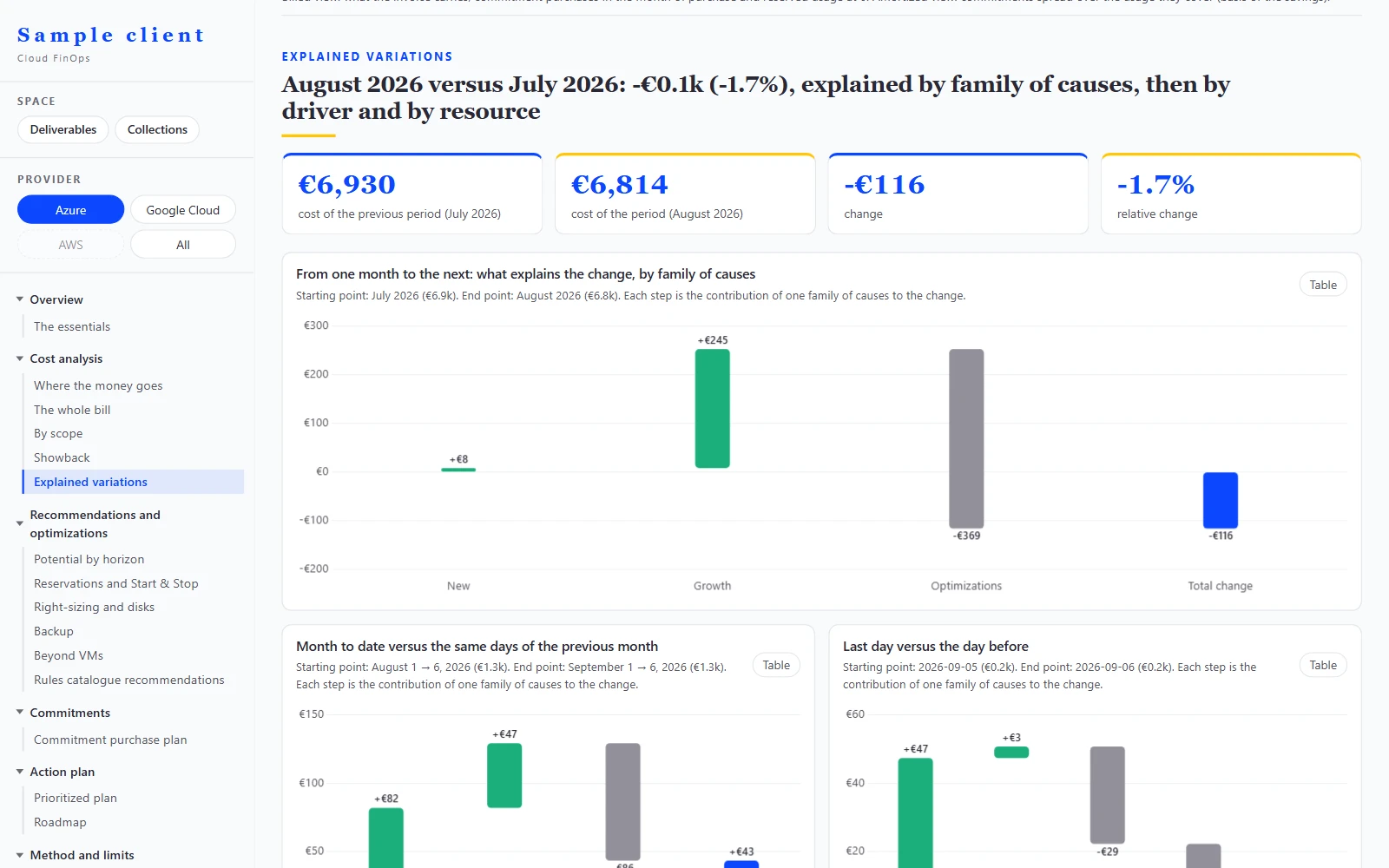Click the gray Optimizations -€369 bar
The height and width of the screenshot is (868, 1389).
pos(966,438)
